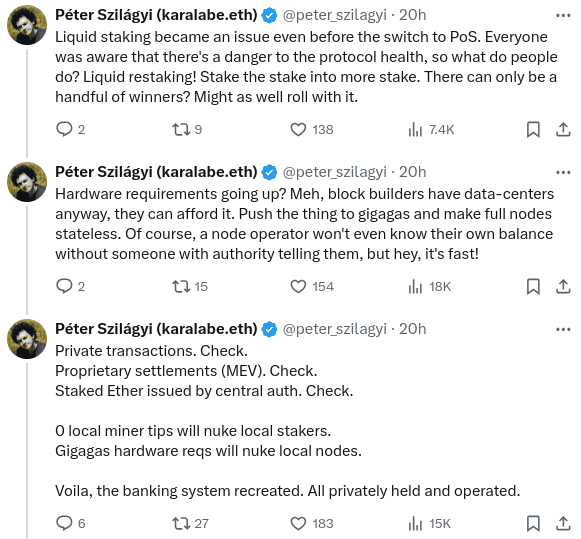This screenshot has height=539, width=581.
Task: View analytics showing 7.4K views
Action: pyautogui.click(x=431, y=130)
